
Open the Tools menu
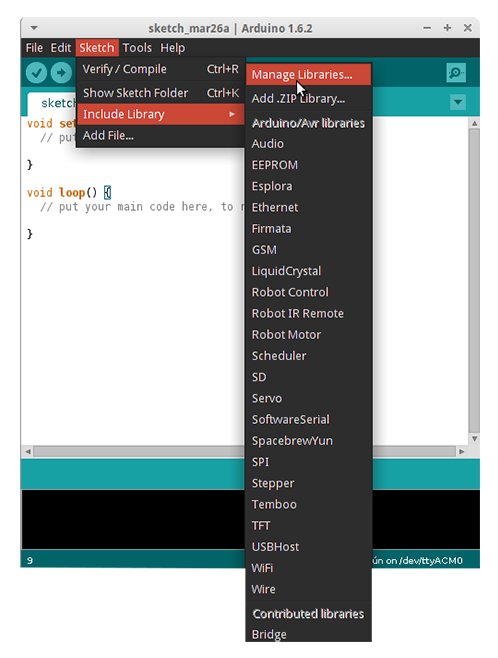pyautogui.click(x=137, y=48)
